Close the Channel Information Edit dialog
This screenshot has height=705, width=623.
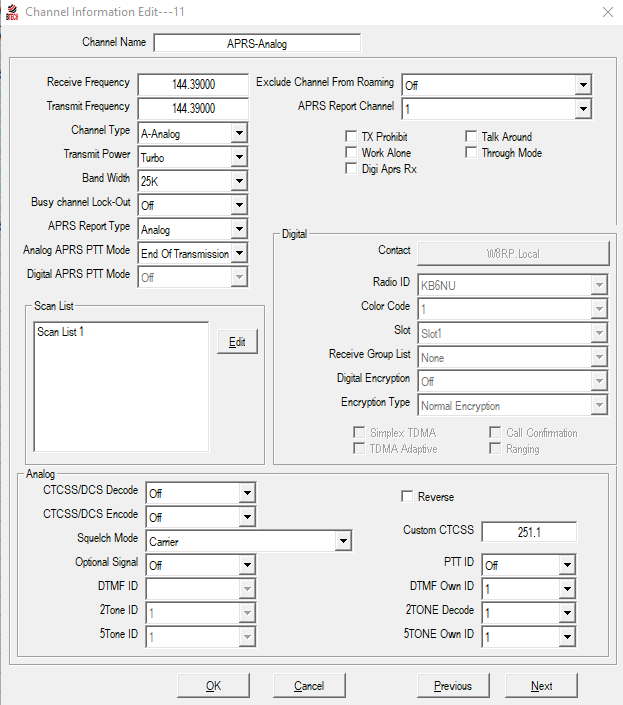coord(606,11)
